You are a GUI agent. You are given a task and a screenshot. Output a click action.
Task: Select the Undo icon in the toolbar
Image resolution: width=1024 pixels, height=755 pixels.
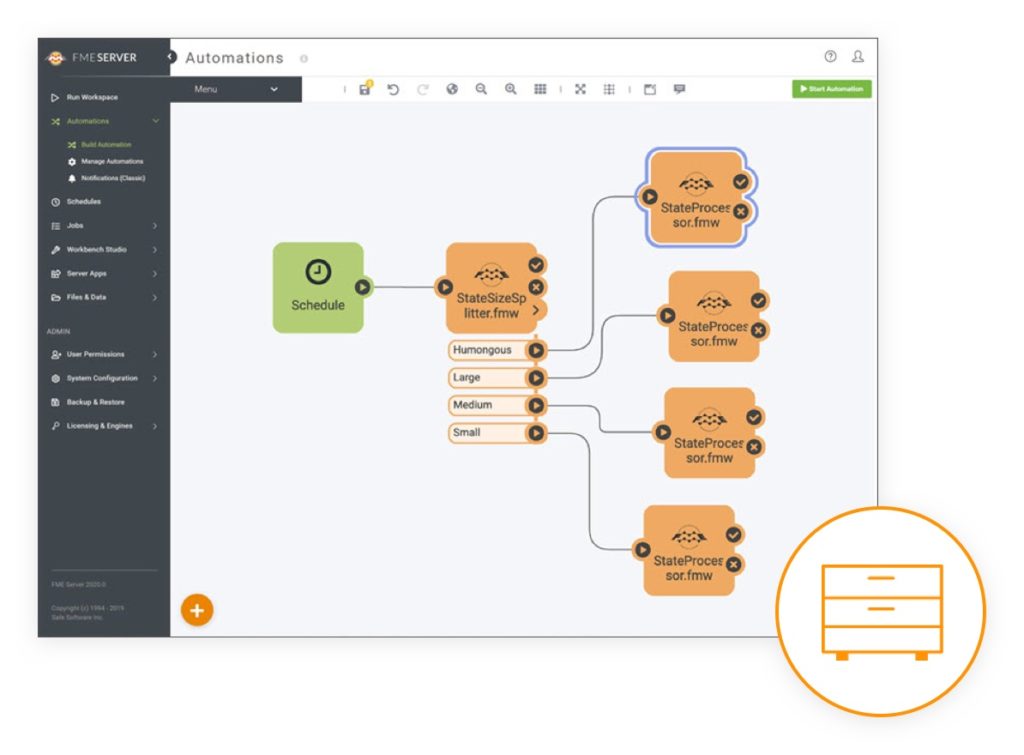click(393, 89)
